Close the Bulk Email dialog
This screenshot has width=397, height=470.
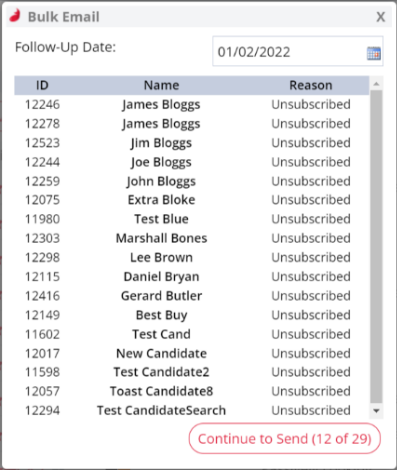[381, 17]
